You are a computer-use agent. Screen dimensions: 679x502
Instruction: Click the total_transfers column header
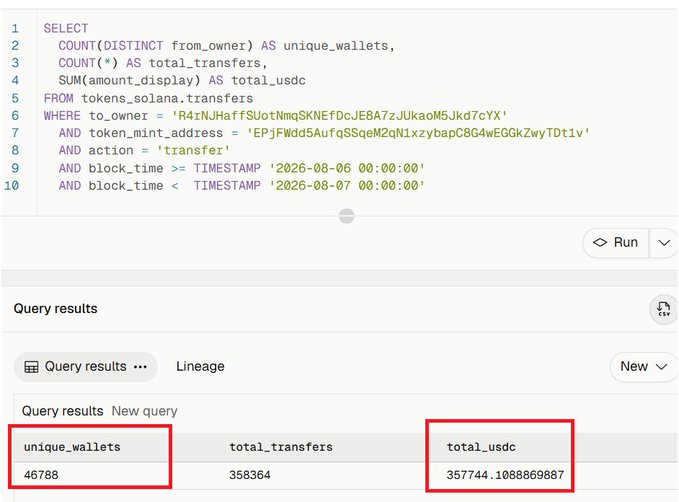pos(281,447)
